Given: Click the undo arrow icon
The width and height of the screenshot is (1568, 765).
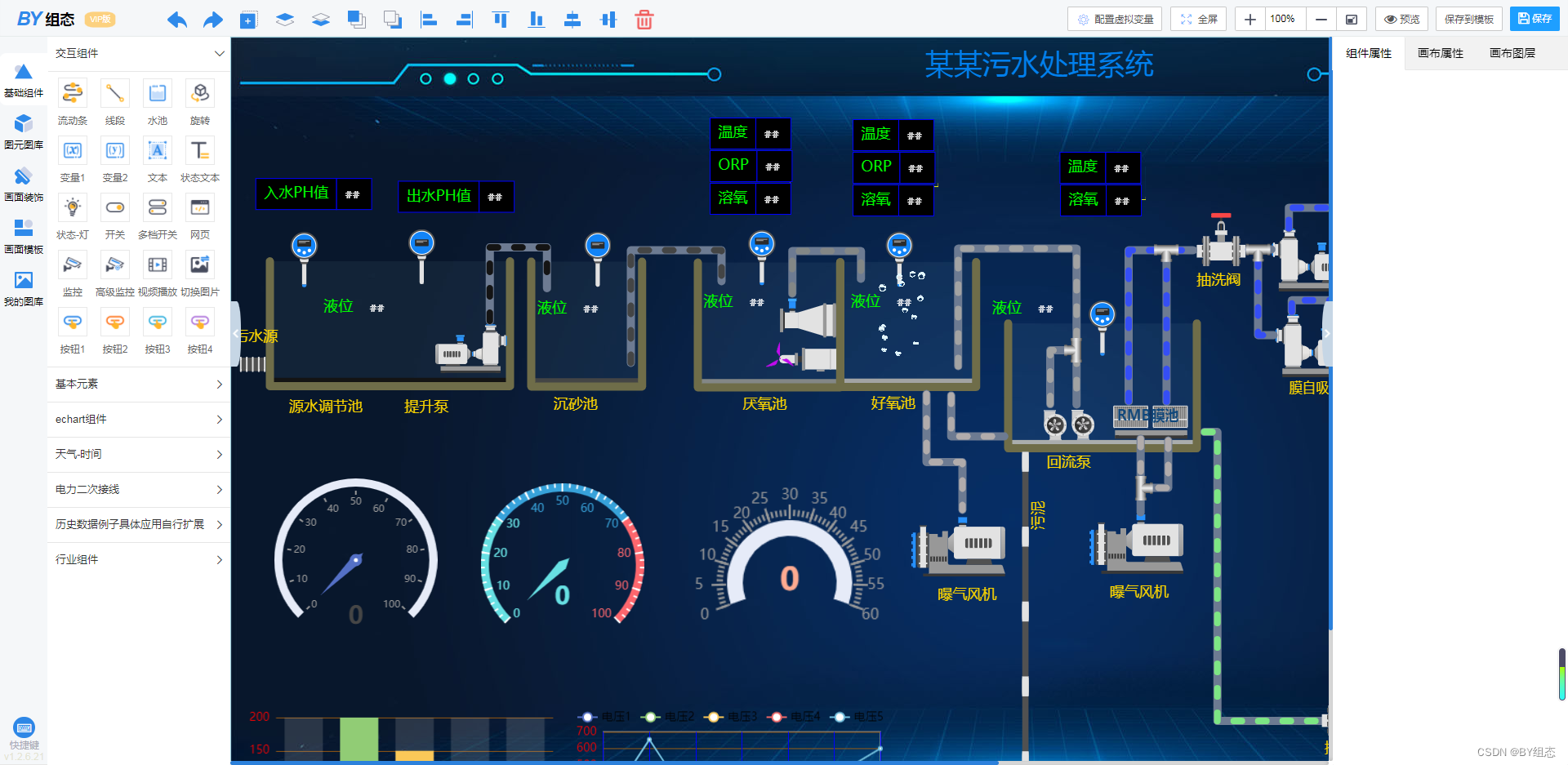Looking at the screenshot, I should [x=177, y=20].
